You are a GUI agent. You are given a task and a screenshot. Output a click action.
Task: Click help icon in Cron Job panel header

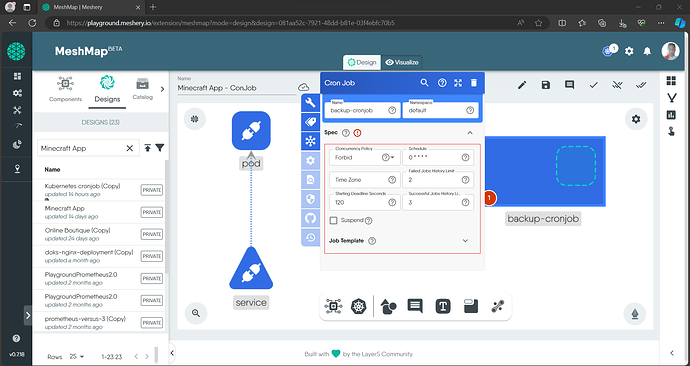tap(442, 83)
